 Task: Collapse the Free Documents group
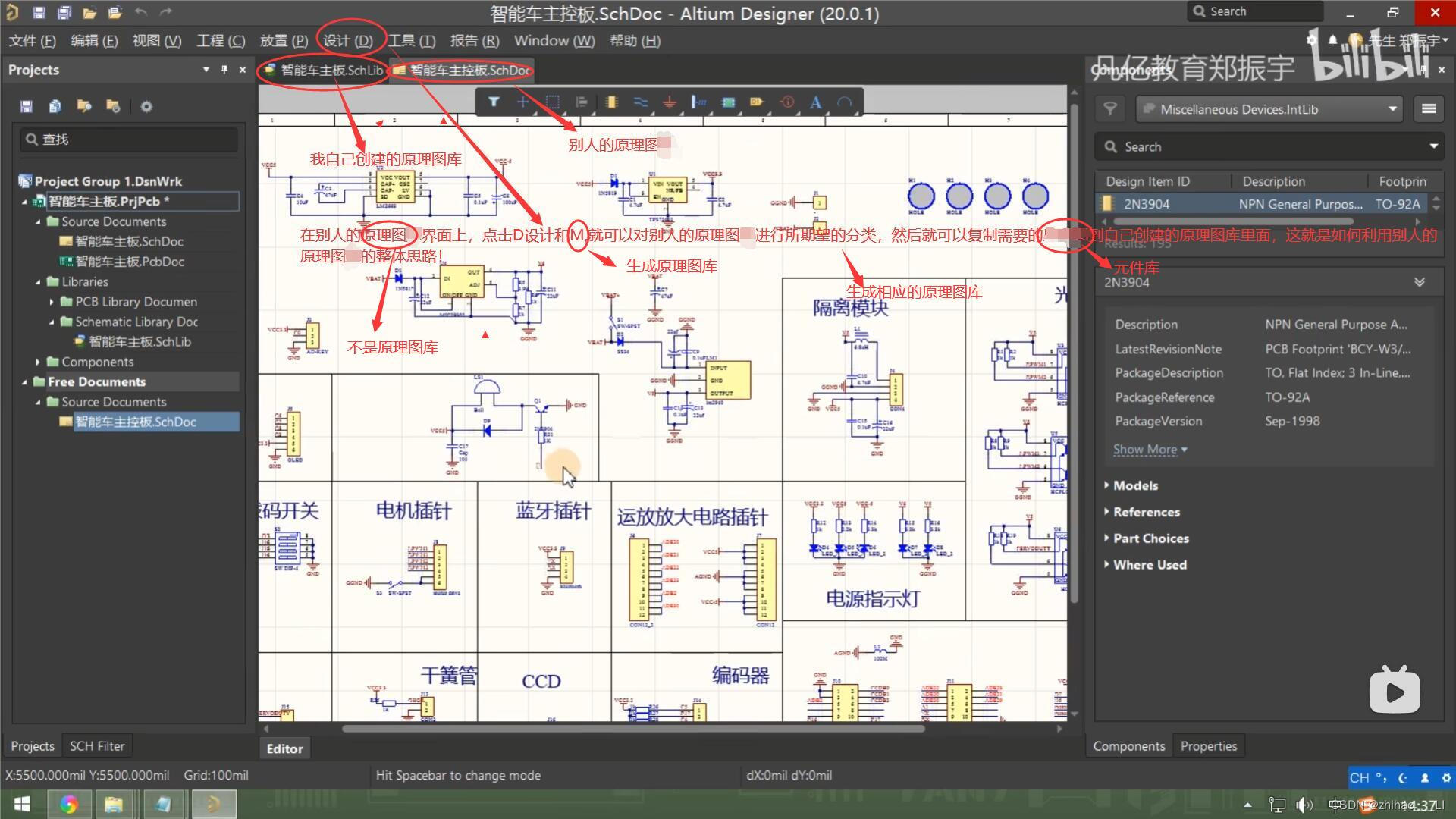click(x=24, y=382)
